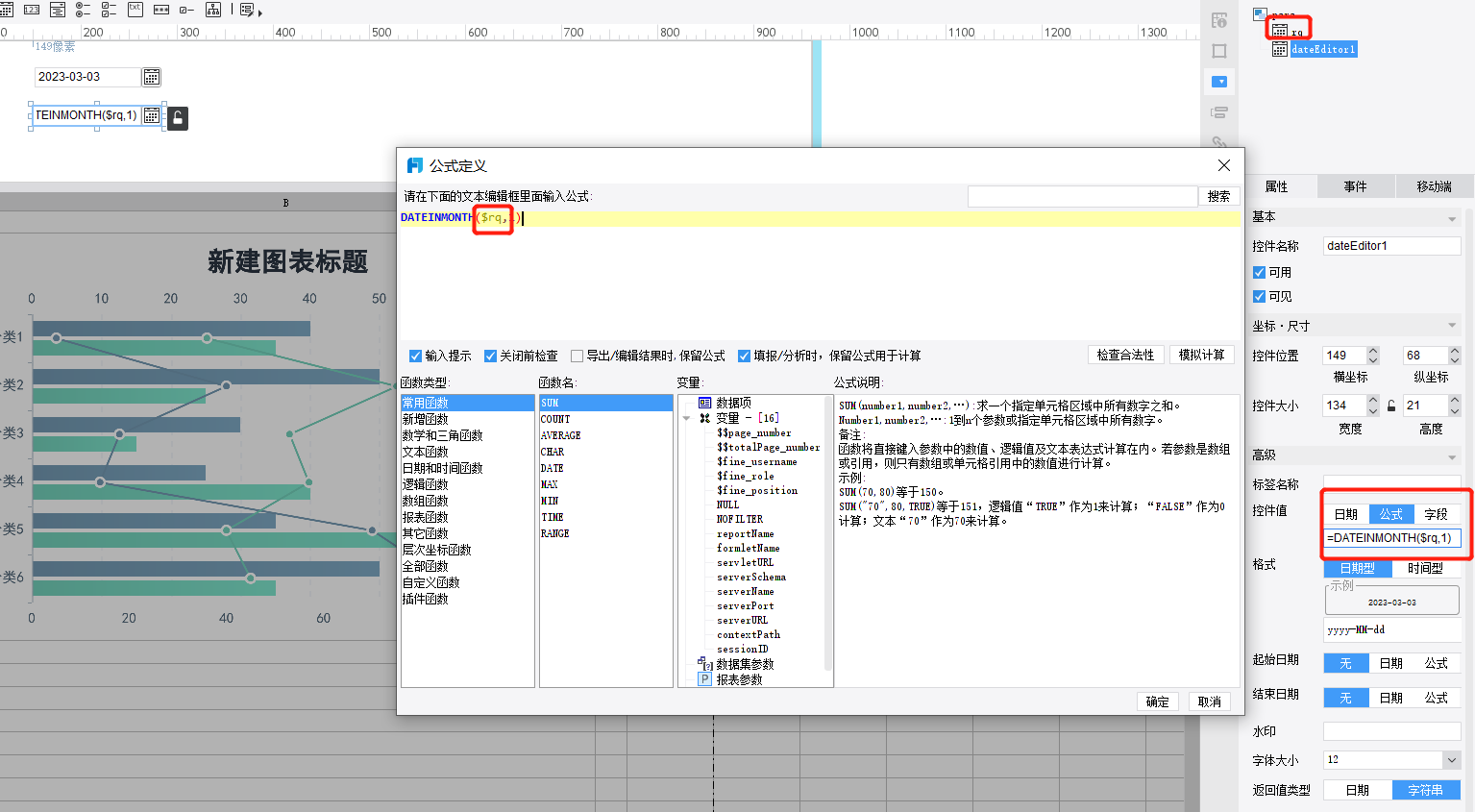Select 字段 tab for 控件值
The width and height of the screenshot is (1475, 812).
coord(1437,514)
